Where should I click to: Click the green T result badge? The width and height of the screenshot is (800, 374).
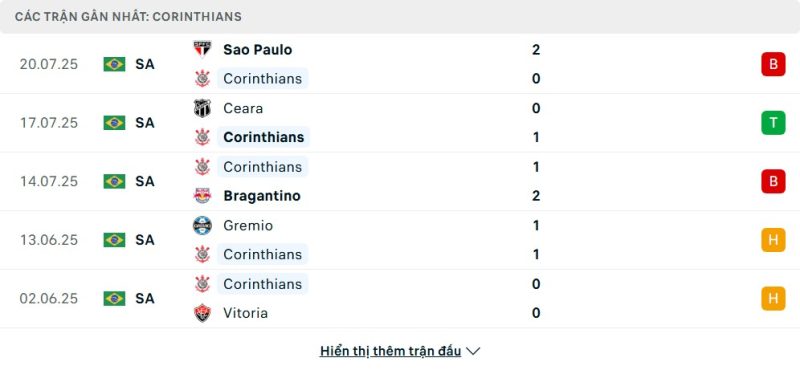pyautogui.click(x=773, y=123)
